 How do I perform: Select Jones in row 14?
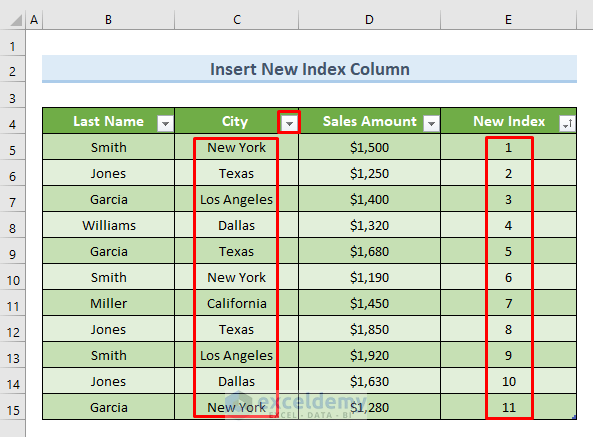pos(109,381)
